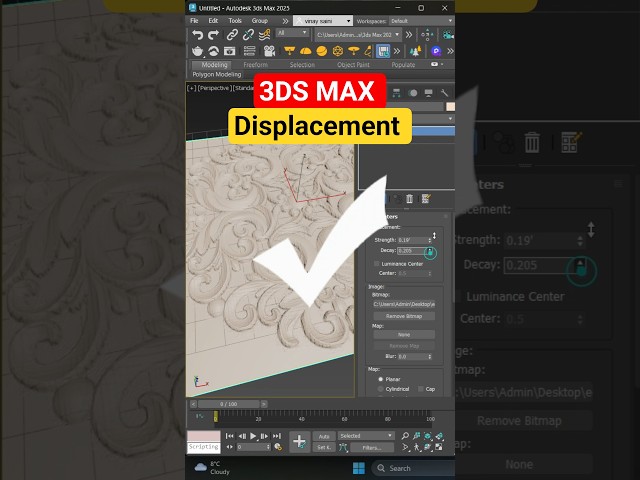
Task: Click the Configure Modifier Sets icon
Action: point(426,199)
